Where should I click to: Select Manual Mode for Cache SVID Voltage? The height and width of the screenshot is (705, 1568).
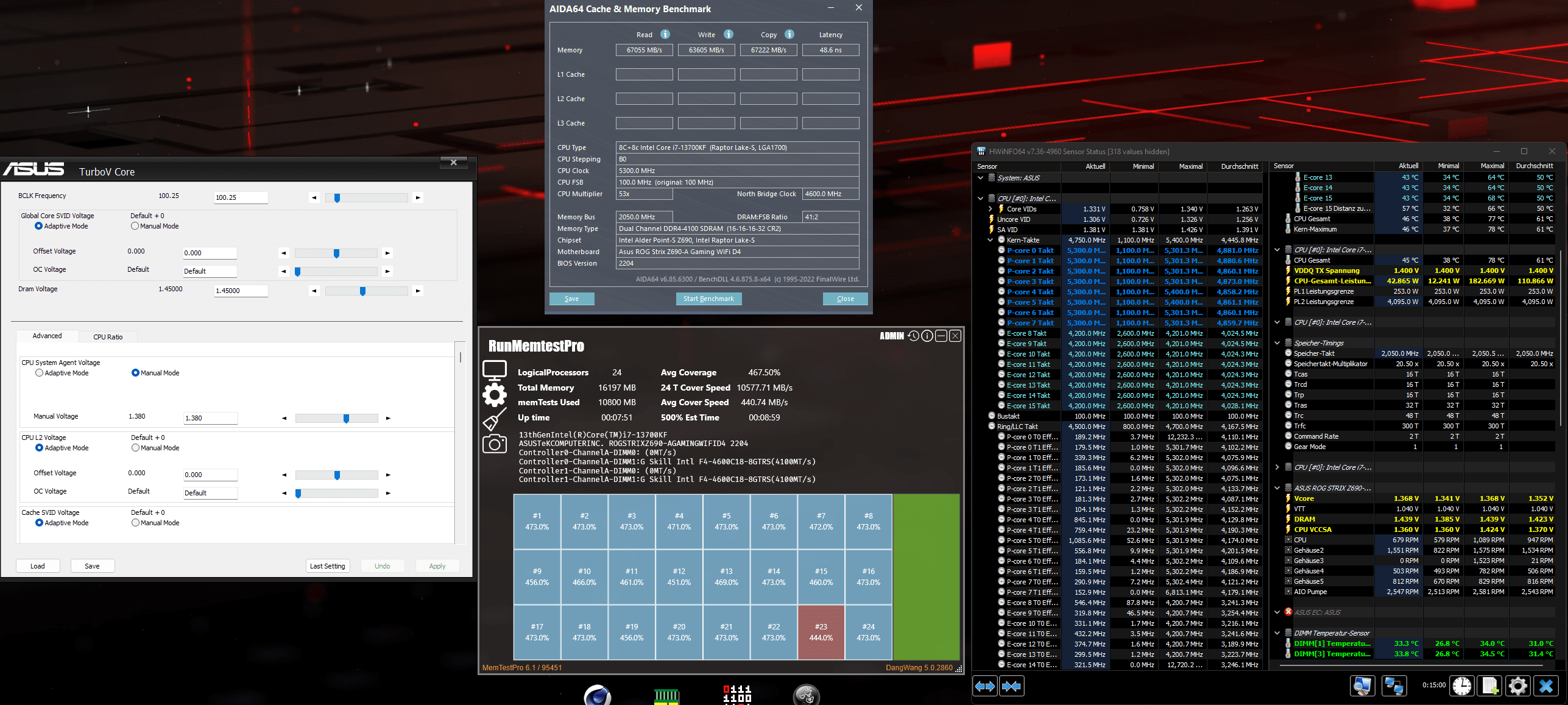tap(135, 523)
